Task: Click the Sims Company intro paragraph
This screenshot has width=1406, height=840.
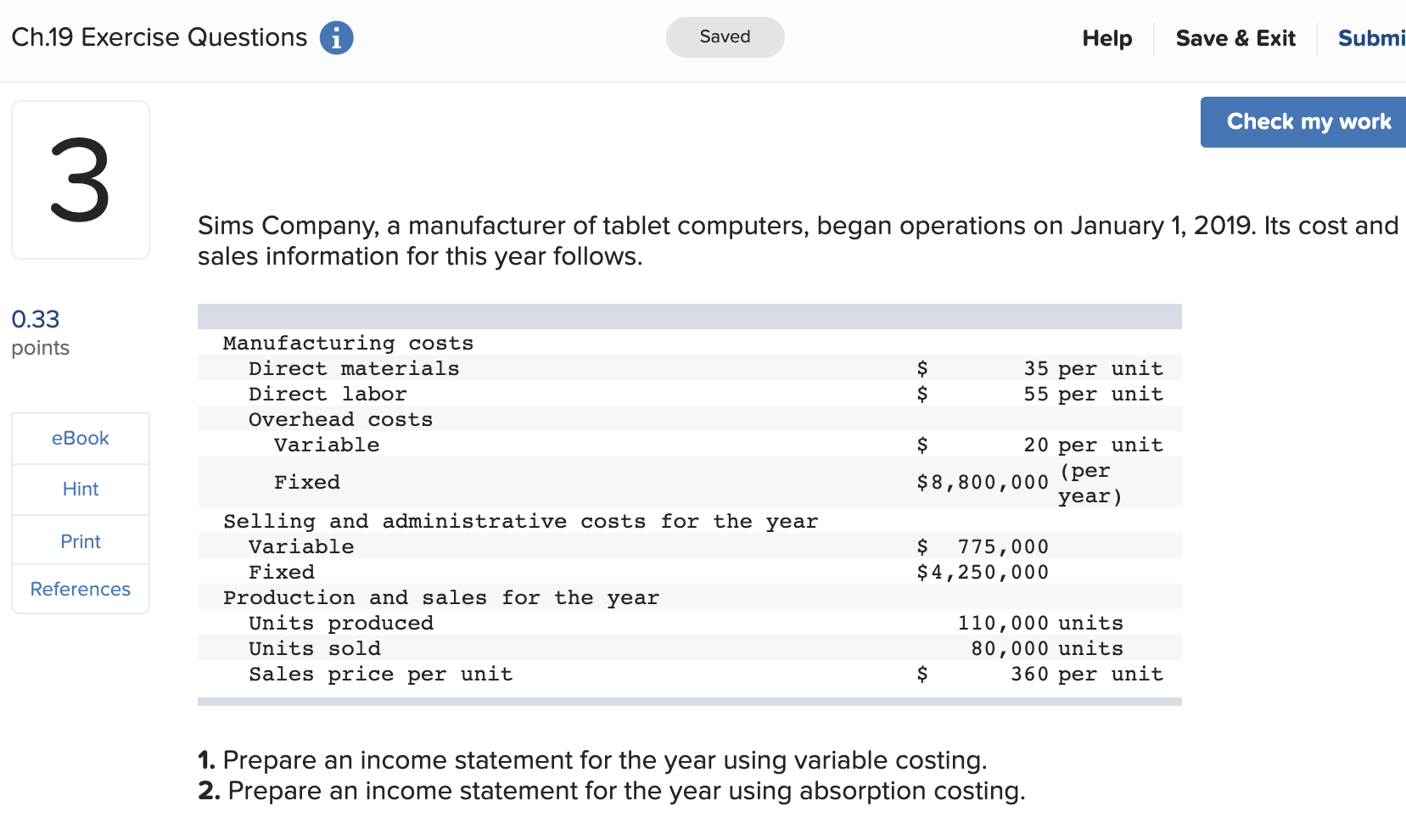Action: click(798, 241)
